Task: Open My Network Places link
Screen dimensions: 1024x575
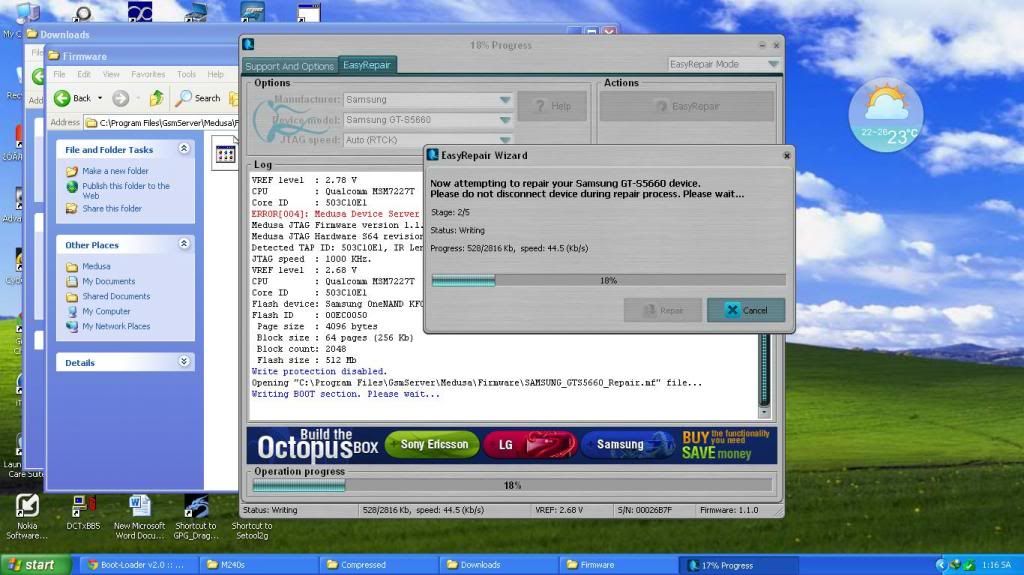Action: 116,327
